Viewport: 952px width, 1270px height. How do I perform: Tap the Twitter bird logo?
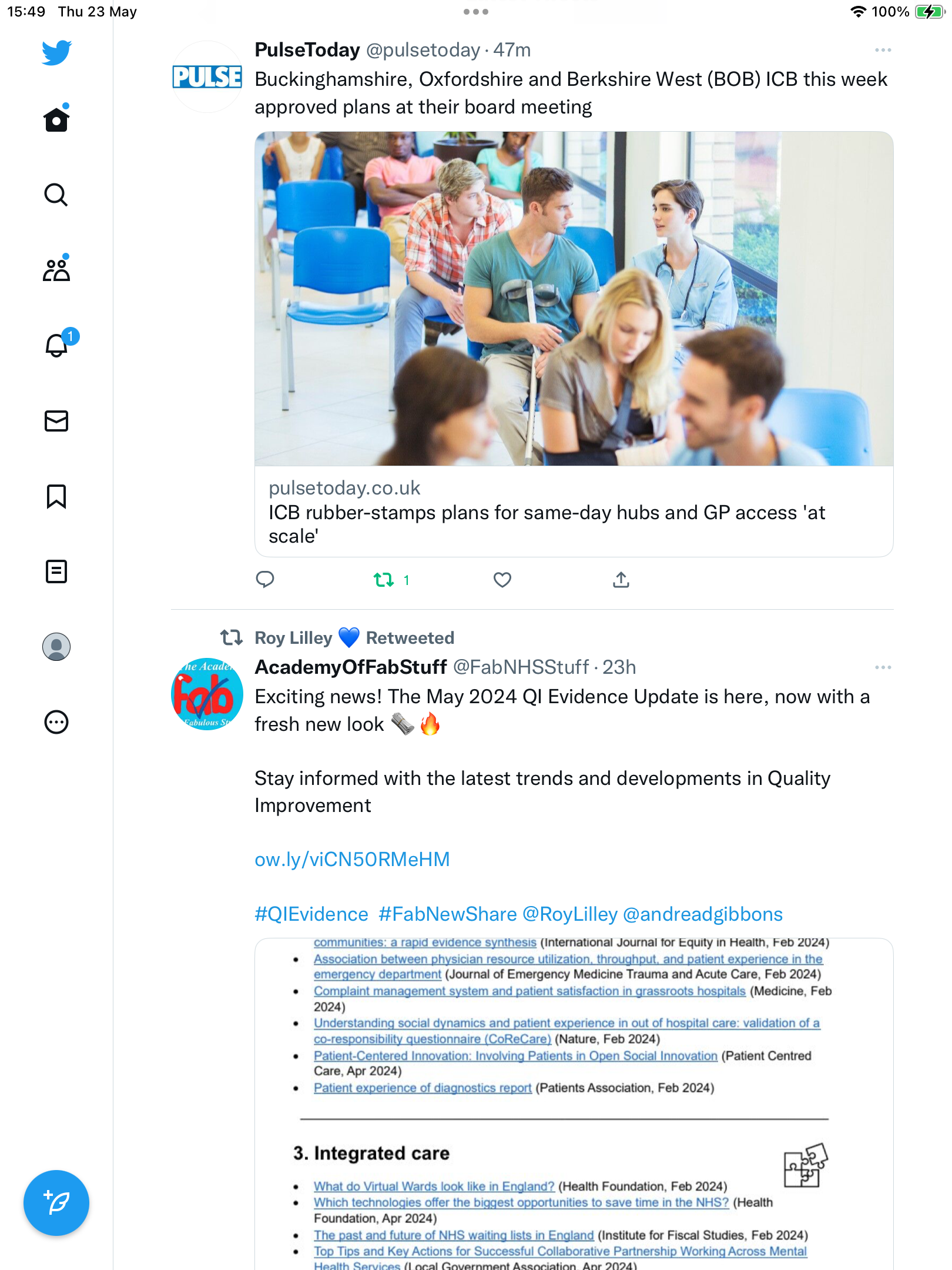[x=56, y=52]
